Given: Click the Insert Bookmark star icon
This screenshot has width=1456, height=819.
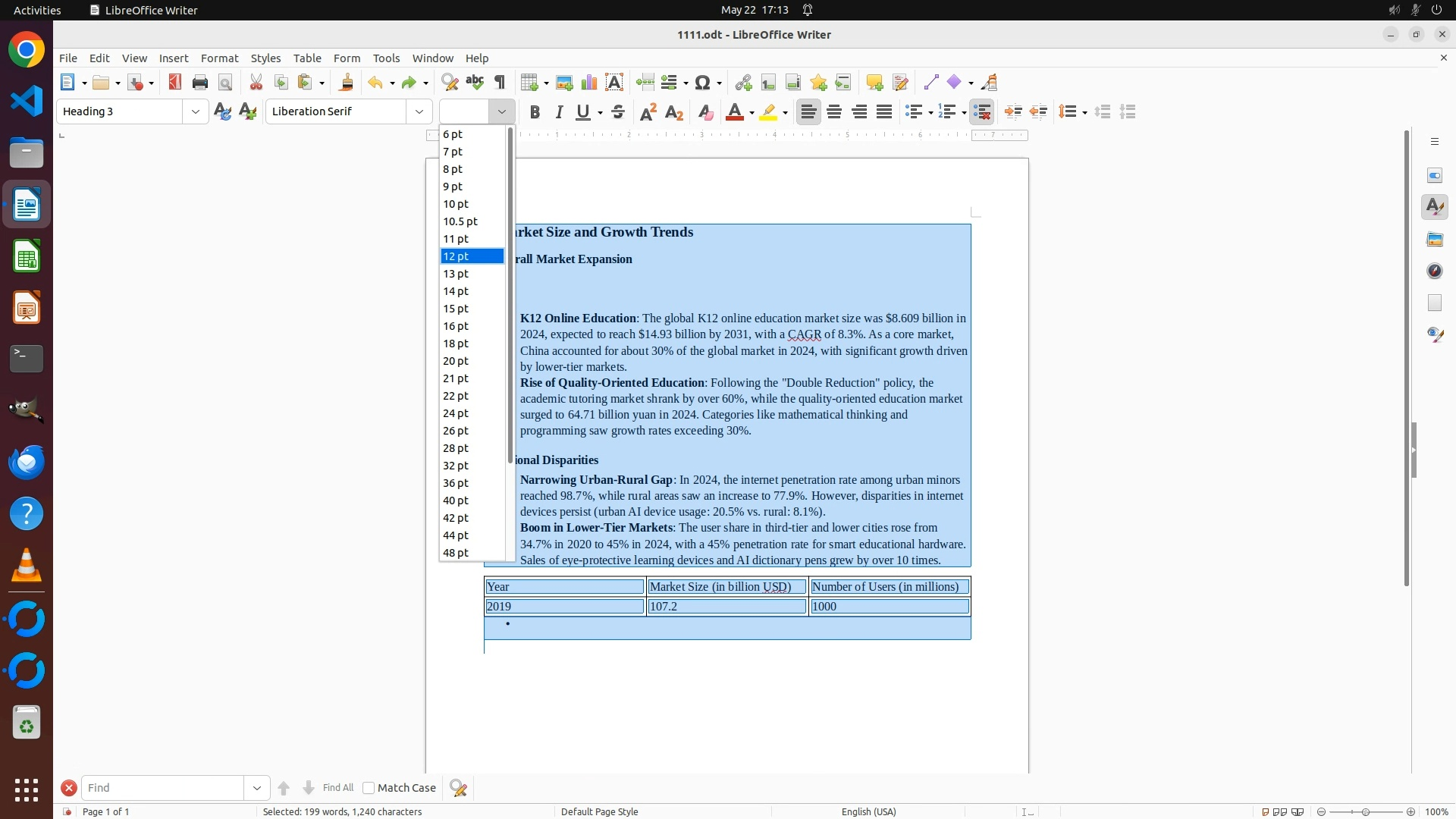Looking at the screenshot, I should click(818, 83).
